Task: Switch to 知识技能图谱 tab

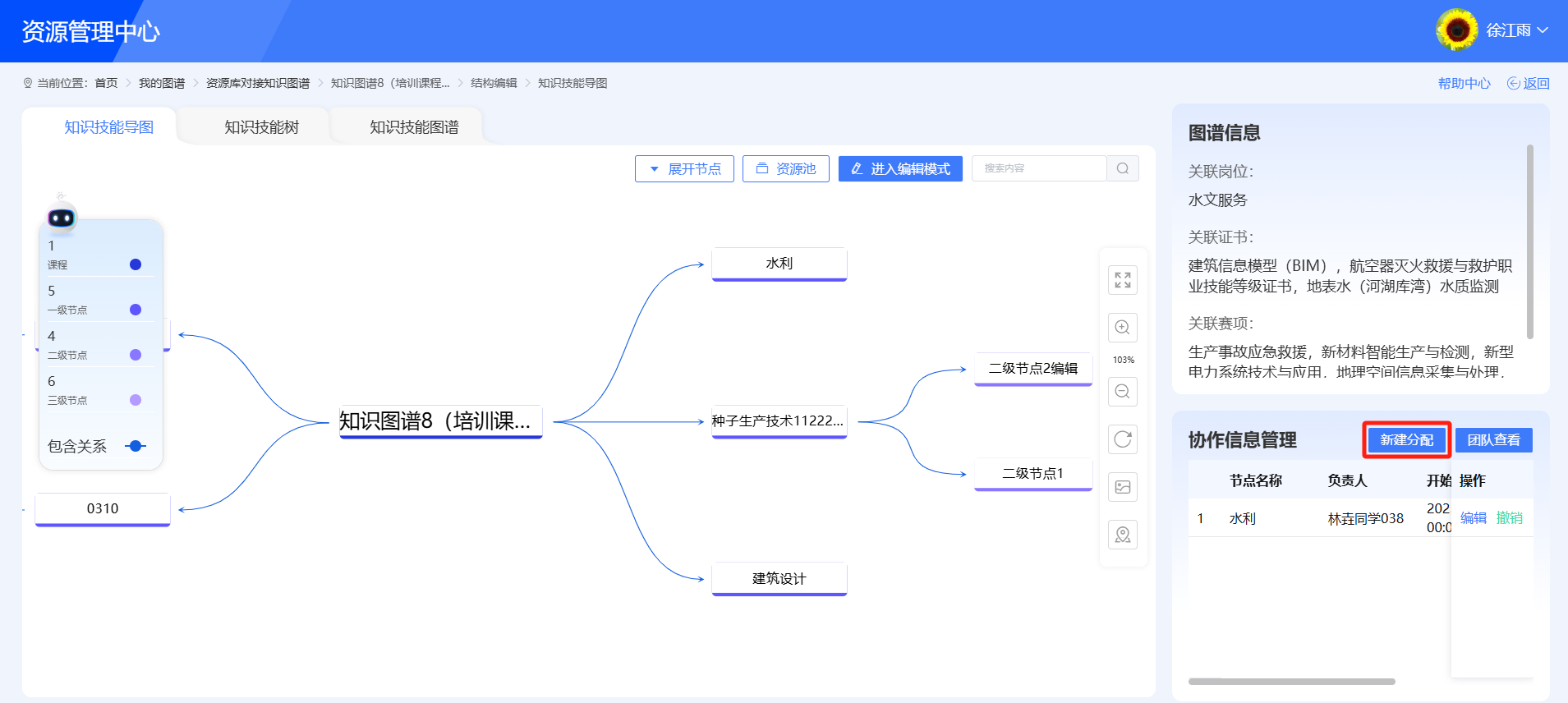Action: [x=414, y=127]
